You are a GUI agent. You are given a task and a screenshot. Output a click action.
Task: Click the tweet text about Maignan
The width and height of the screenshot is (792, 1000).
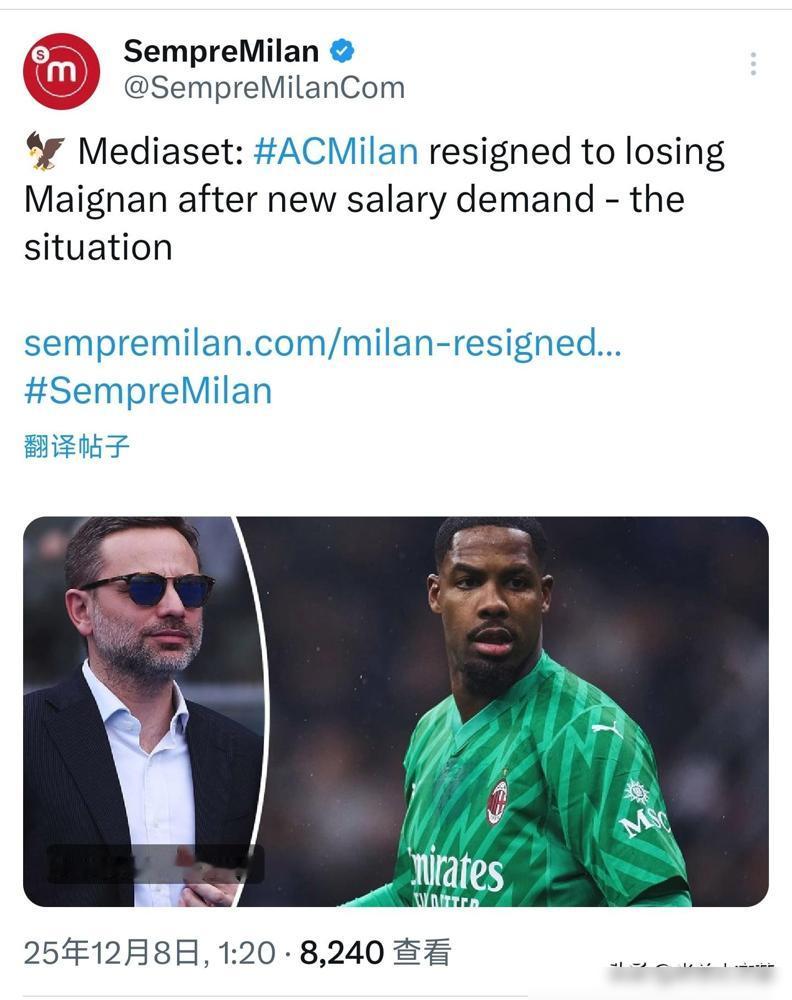pyautogui.click(x=375, y=199)
